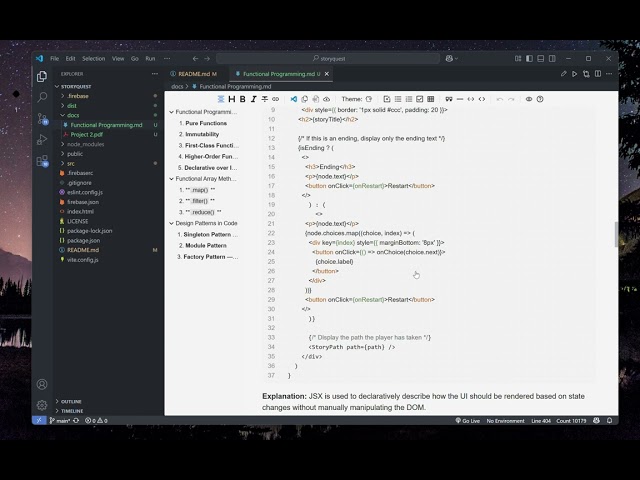
Task: Insert a task checkbox list from toolbar
Action: tap(420, 99)
